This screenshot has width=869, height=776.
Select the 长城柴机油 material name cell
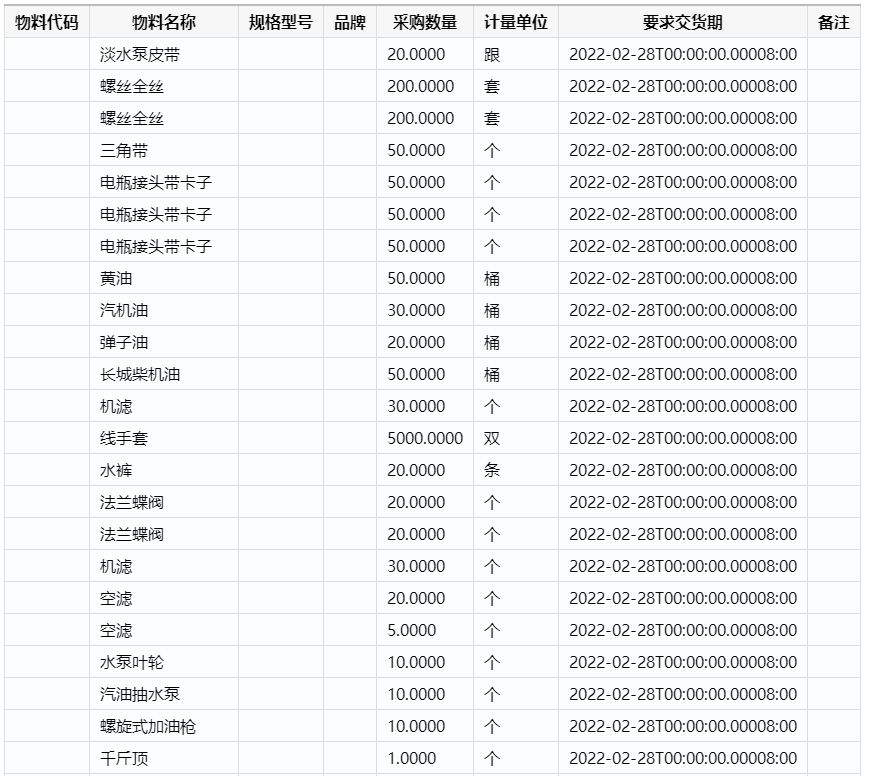[164, 374]
